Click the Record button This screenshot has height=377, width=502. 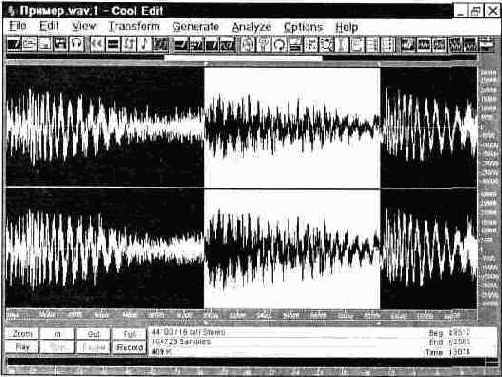click(x=129, y=347)
